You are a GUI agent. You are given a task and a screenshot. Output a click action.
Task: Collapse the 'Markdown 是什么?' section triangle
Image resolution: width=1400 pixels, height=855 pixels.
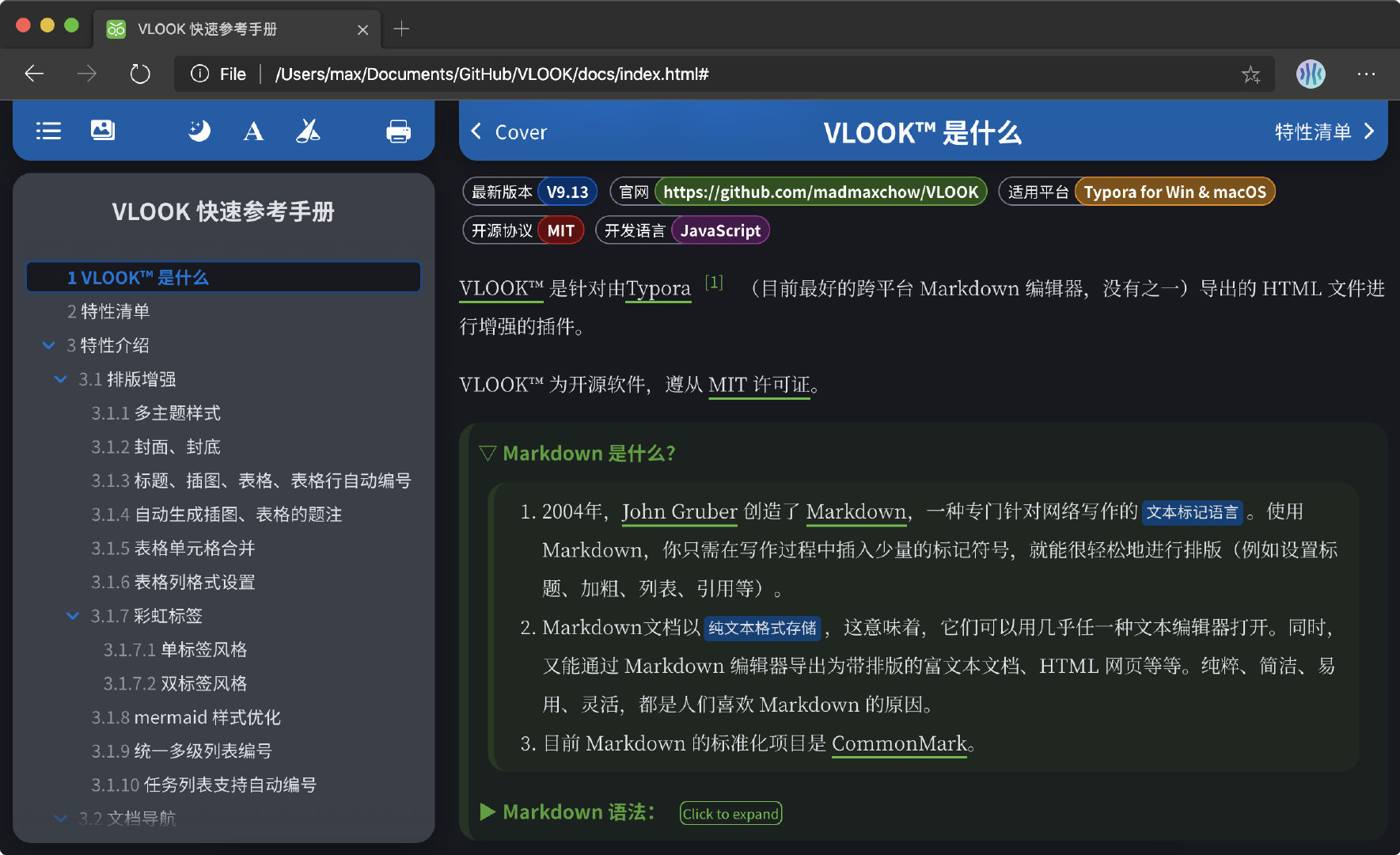coord(488,453)
